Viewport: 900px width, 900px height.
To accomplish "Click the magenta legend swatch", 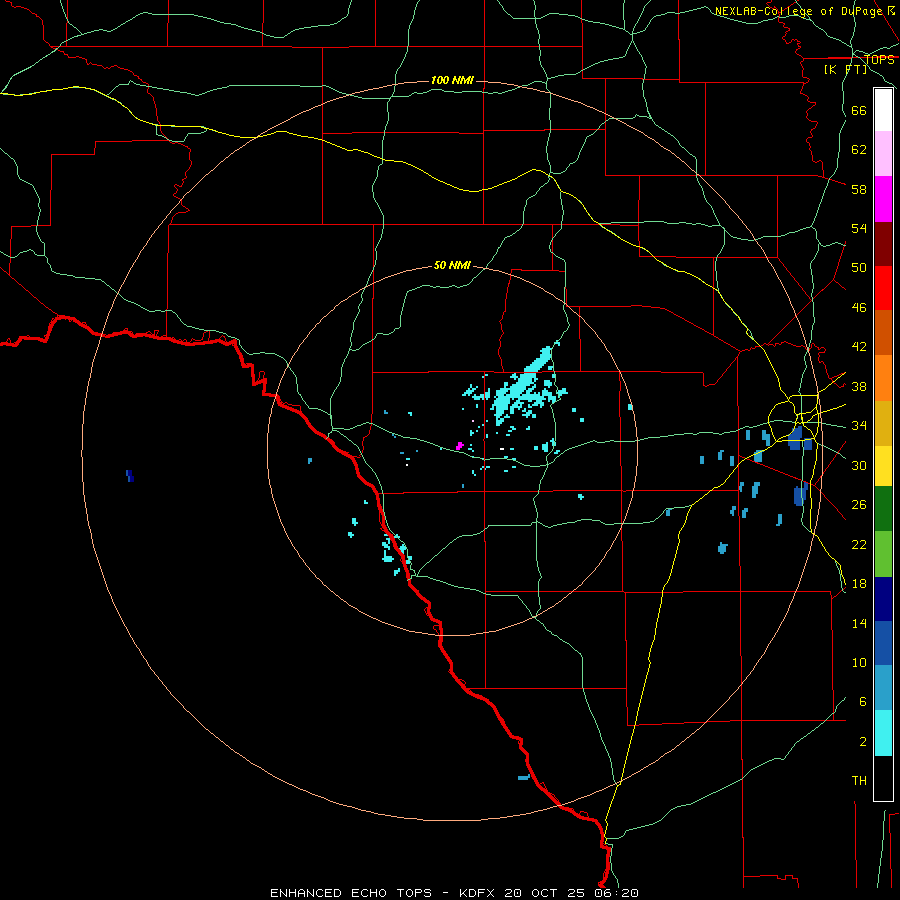I will tap(883, 199).
